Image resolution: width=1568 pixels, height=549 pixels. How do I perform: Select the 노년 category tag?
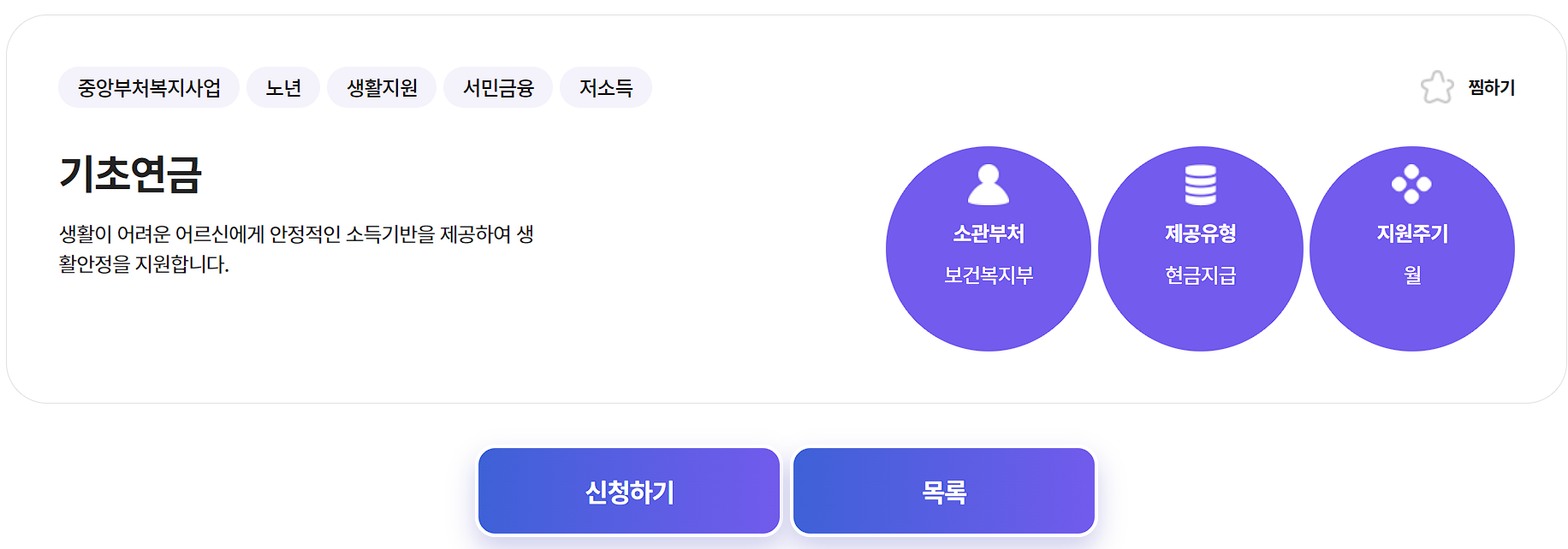pos(283,86)
